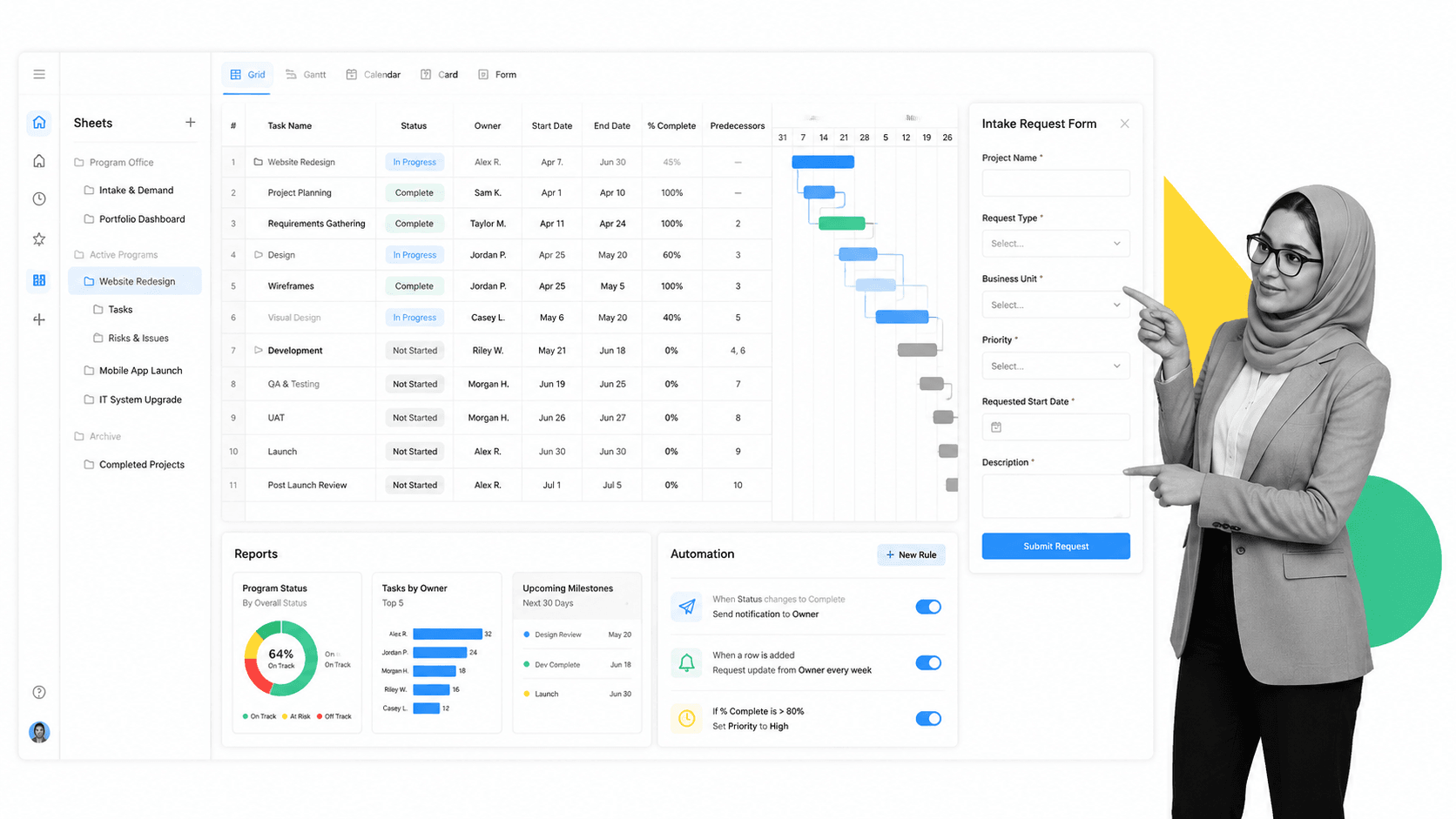
Task: Click the clock automation rule icon
Action: tap(686, 718)
